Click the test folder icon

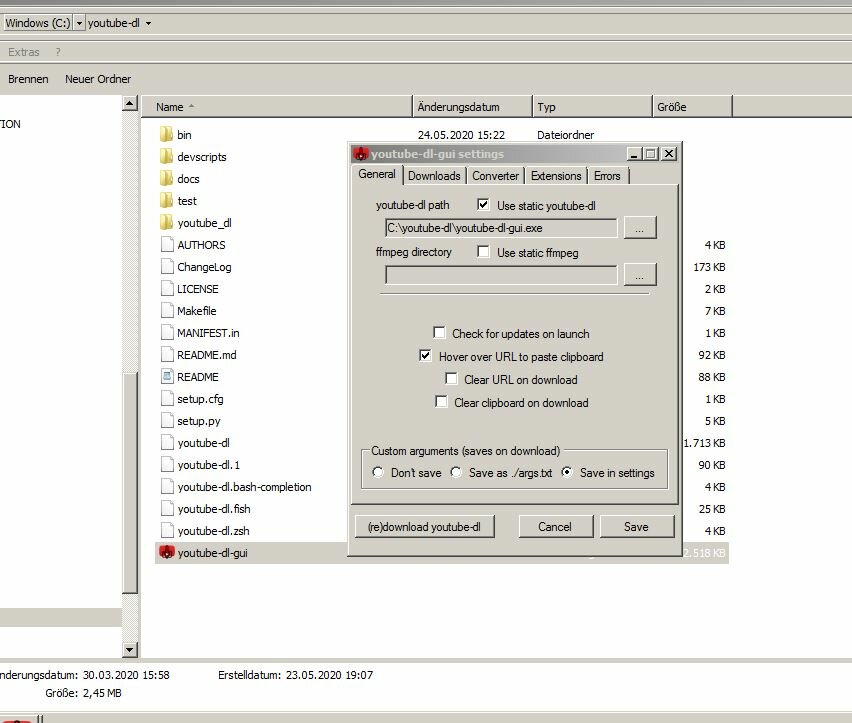pos(167,200)
